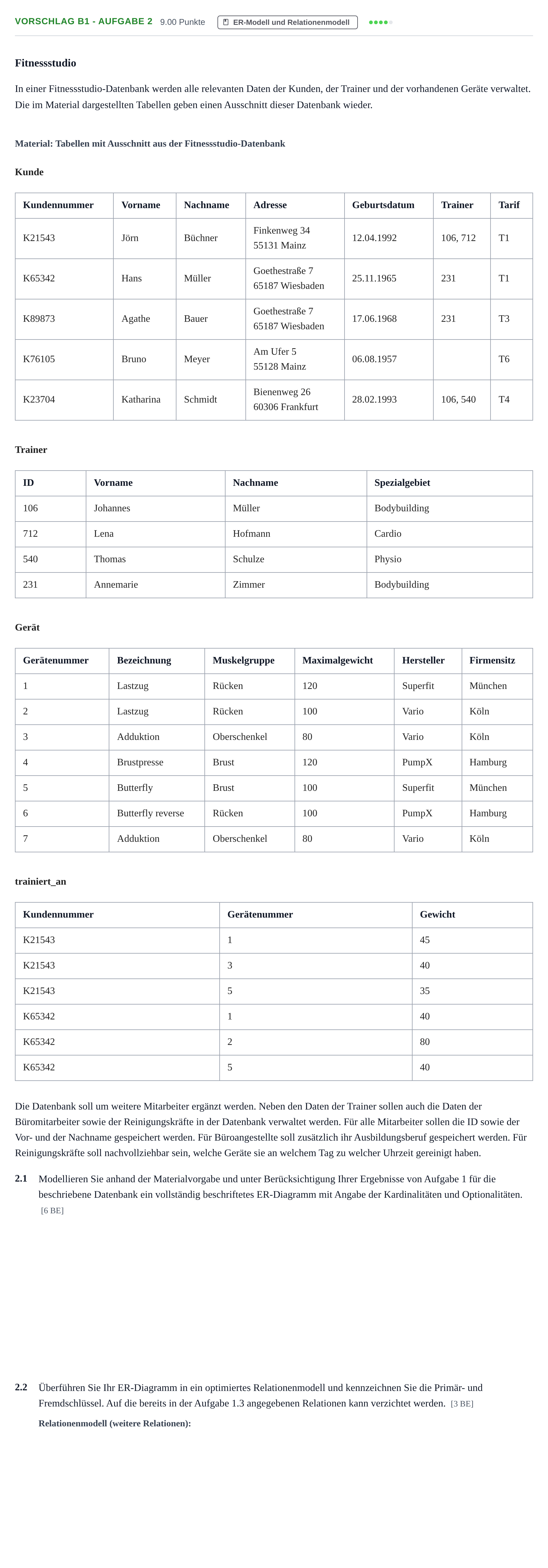
Task: Click trainer value 106, 712 for Jörn
Action: point(459,238)
